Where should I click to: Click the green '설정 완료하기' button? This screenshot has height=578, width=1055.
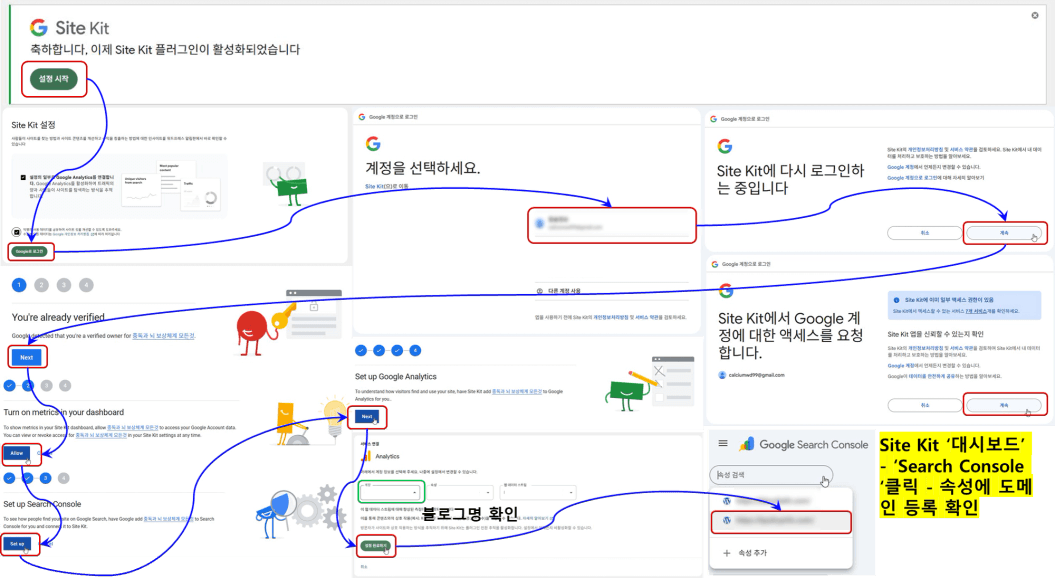coord(375,546)
